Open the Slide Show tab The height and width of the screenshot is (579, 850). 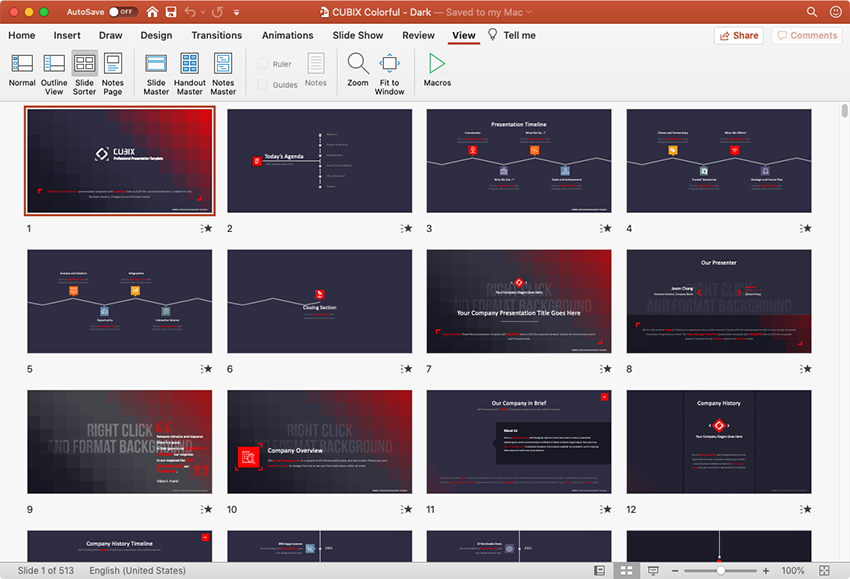tap(357, 35)
